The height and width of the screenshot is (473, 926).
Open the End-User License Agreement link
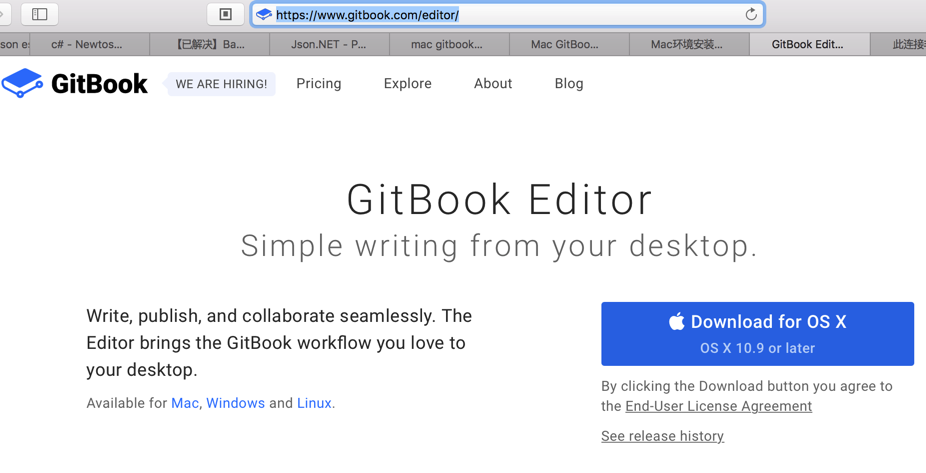point(718,406)
